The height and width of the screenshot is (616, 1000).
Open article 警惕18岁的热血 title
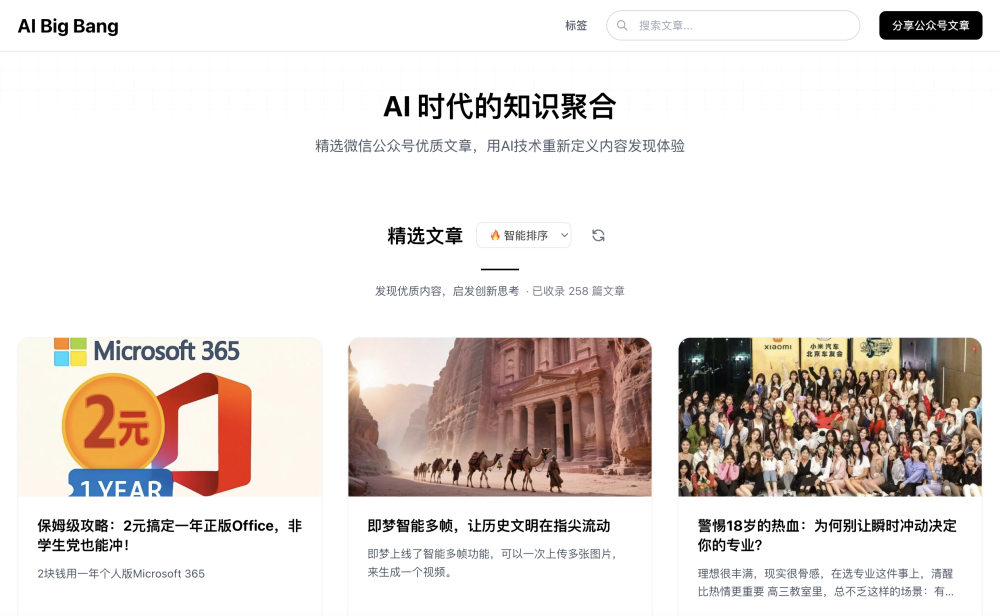[x=827, y=535]
